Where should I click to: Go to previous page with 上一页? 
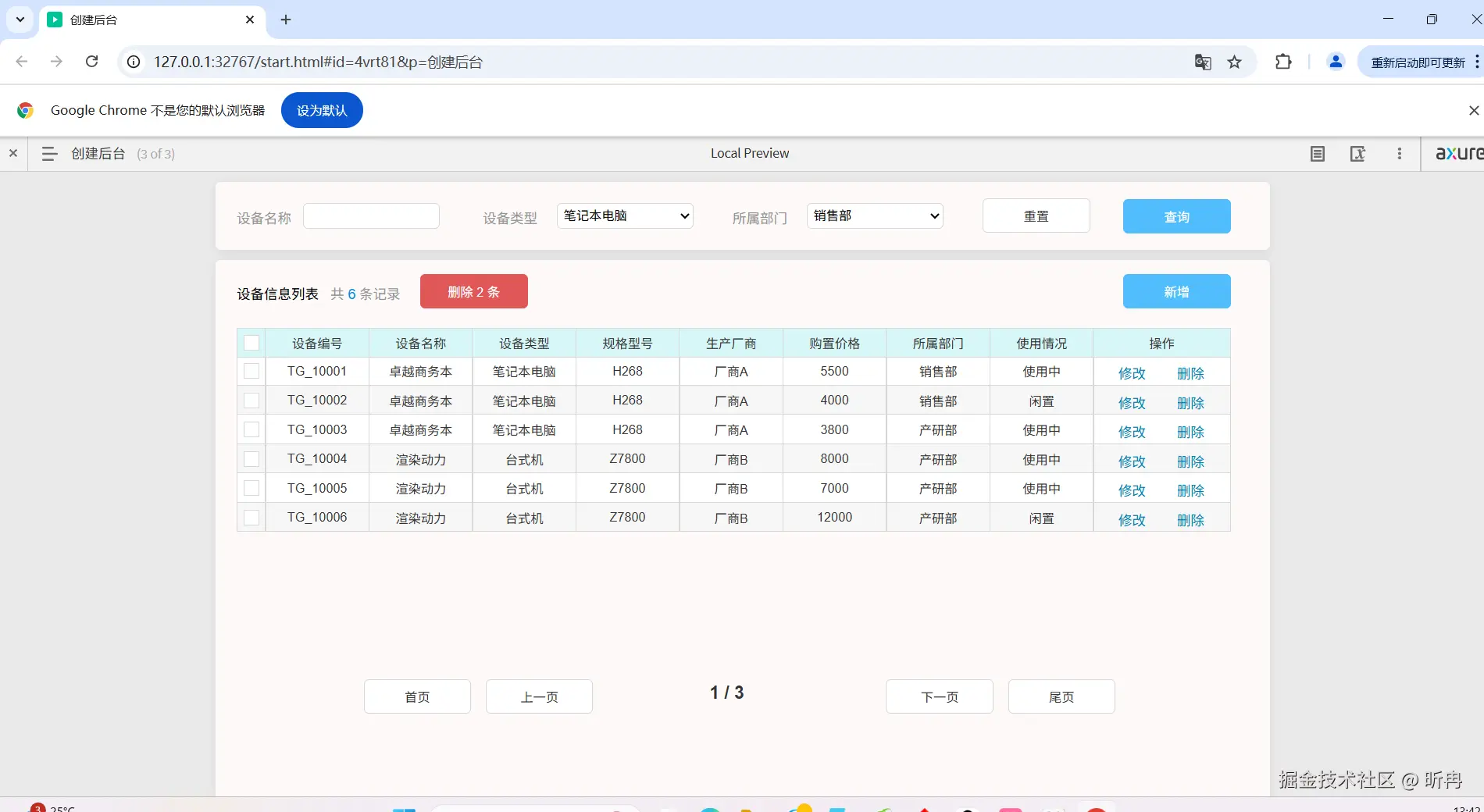(539, 696)
